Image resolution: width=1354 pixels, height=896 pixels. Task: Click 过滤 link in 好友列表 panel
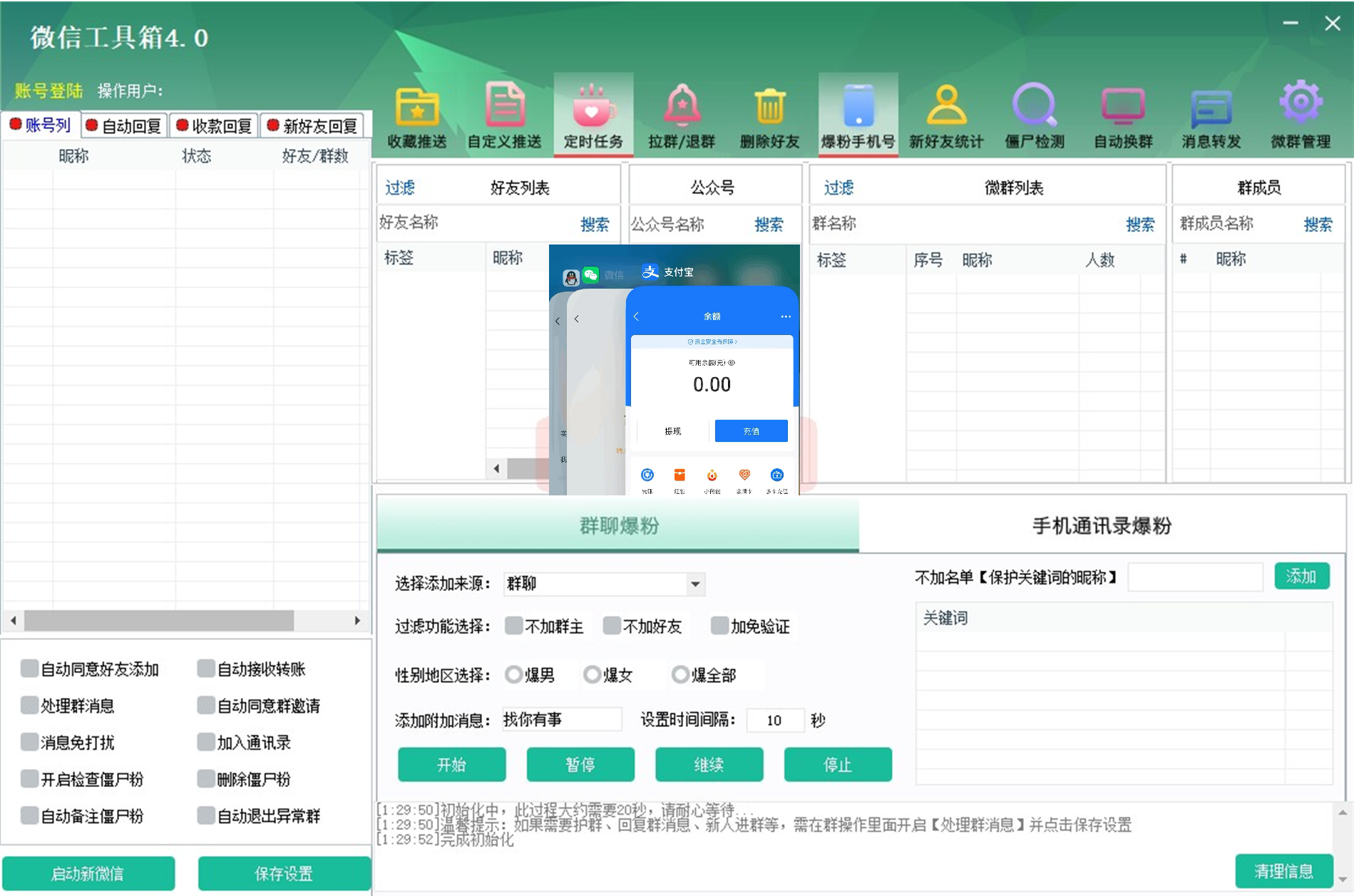tap(400, 187)
